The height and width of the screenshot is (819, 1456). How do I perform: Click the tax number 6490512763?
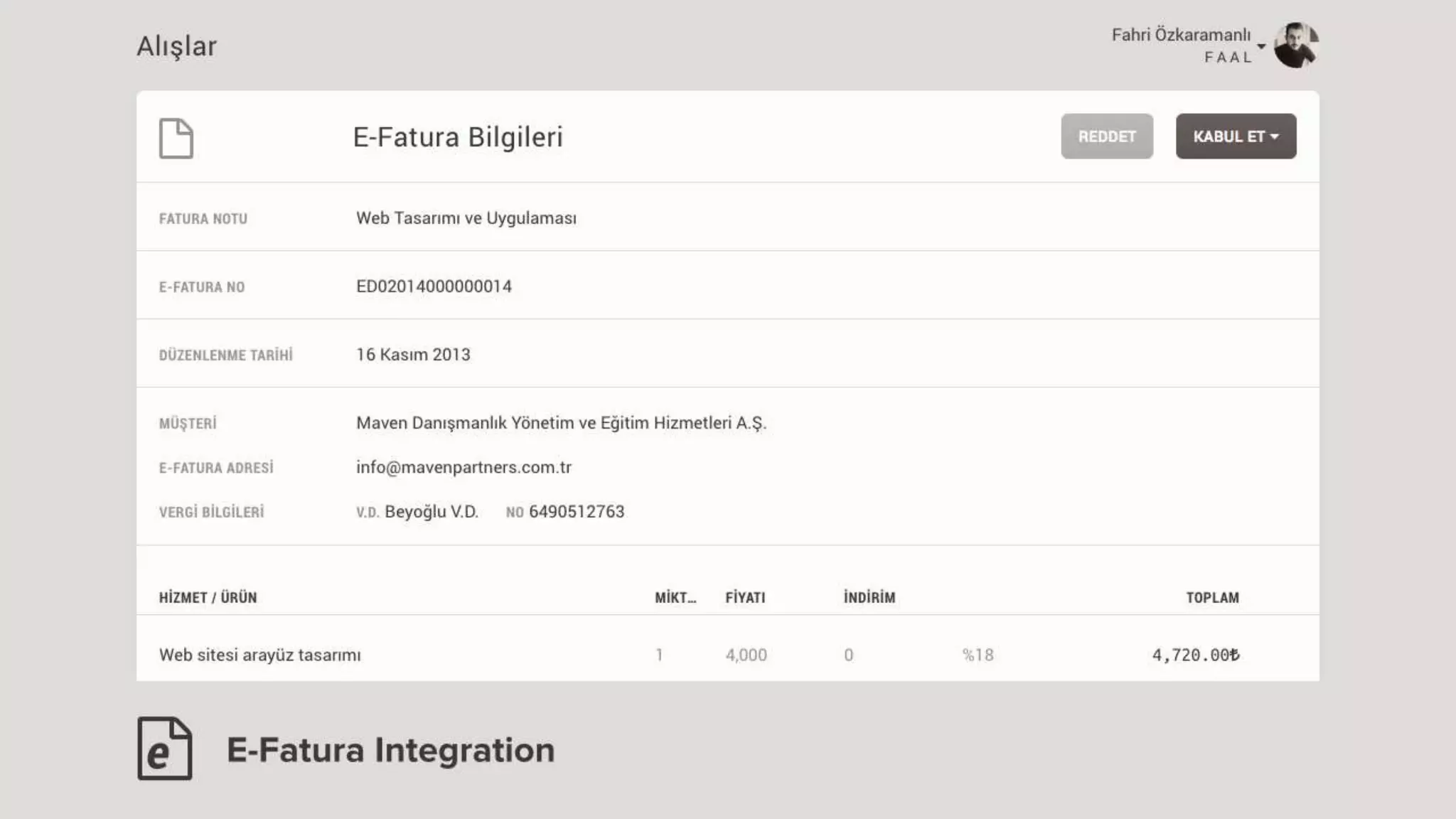[x=577, y=512]
